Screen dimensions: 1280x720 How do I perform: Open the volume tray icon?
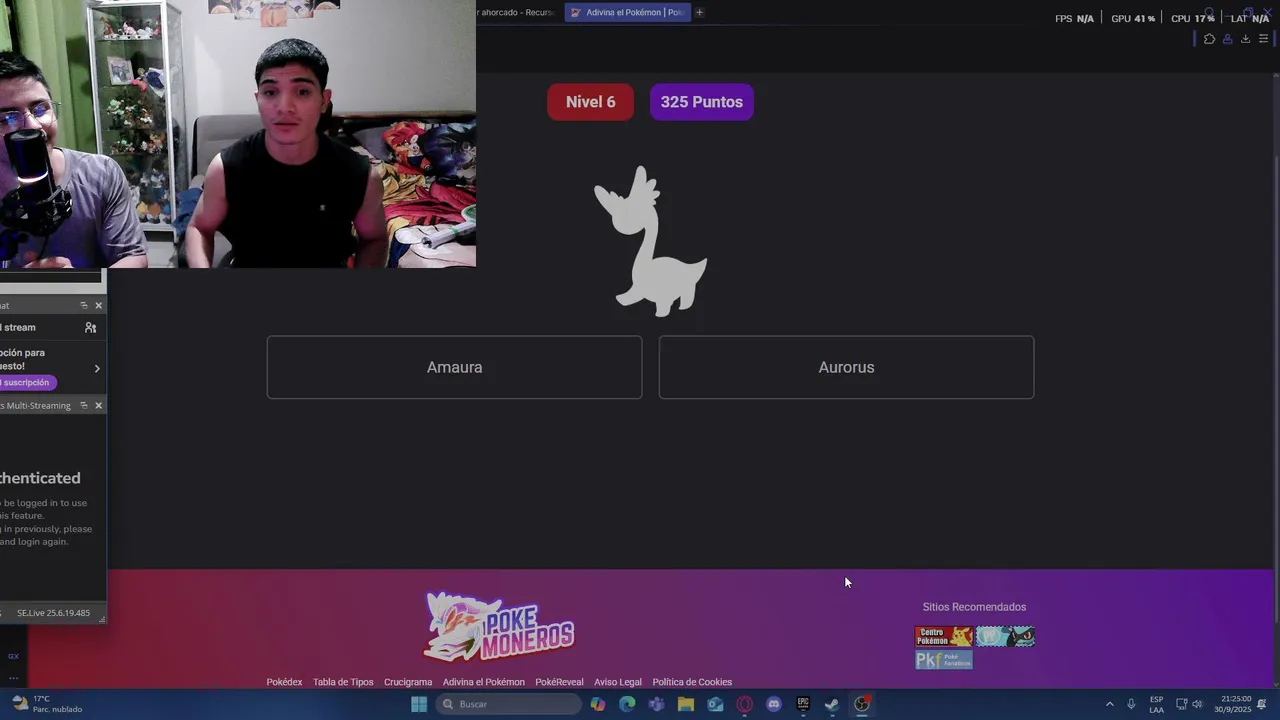(1197, 704)
